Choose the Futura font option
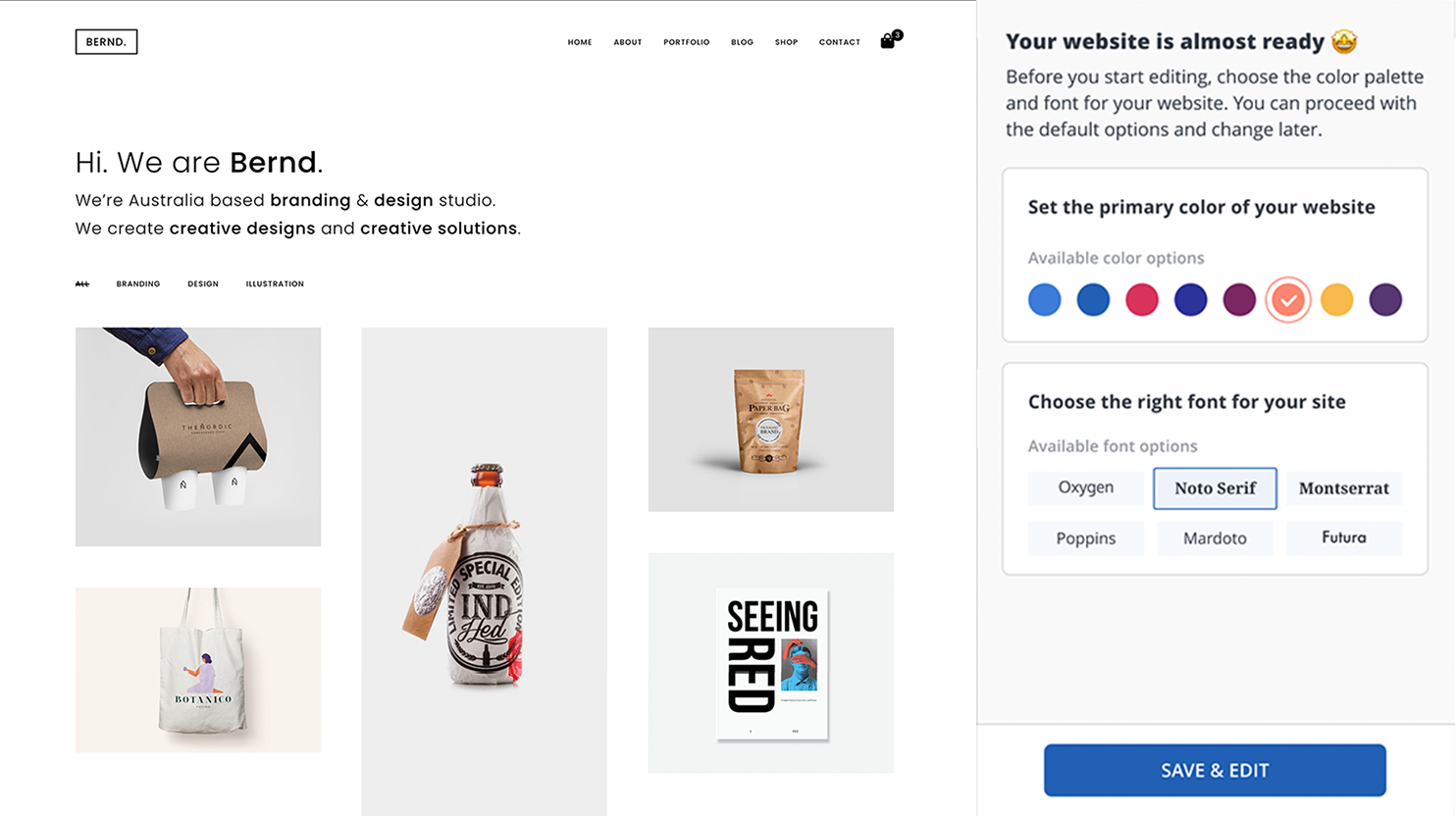 click(1343, 537)
